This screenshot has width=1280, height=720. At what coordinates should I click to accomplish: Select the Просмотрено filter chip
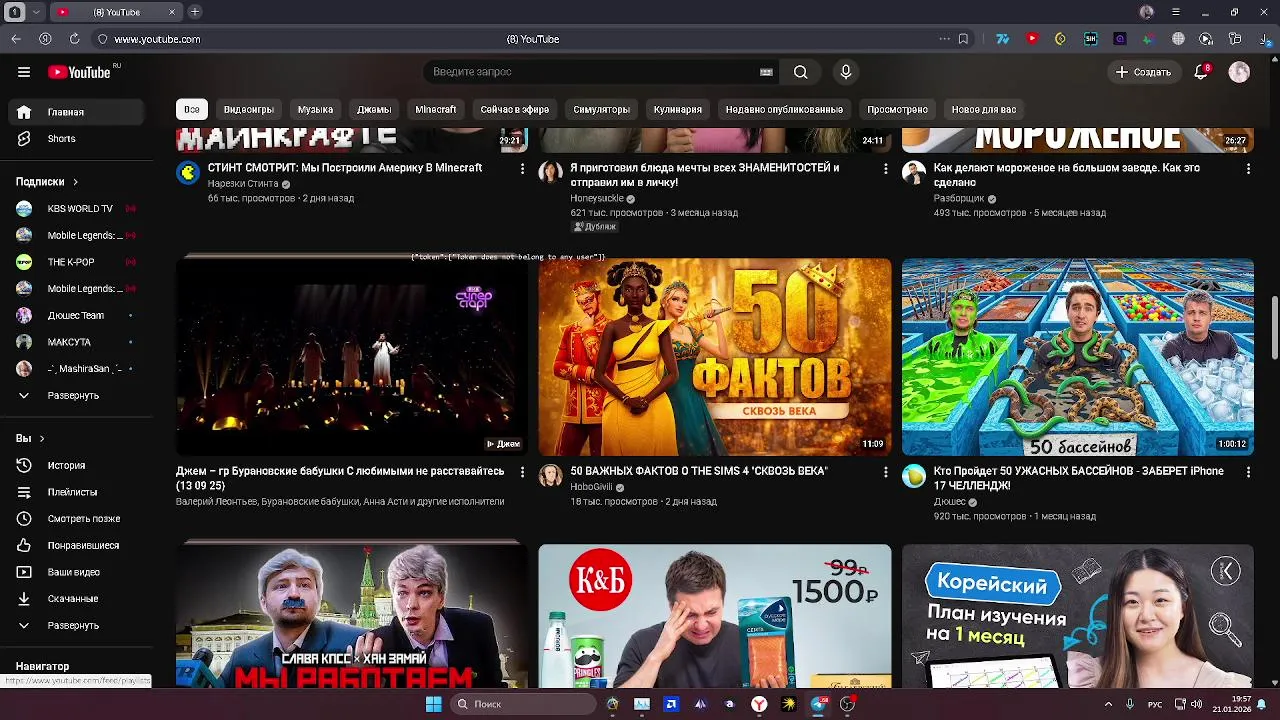[x=897, y=109]
